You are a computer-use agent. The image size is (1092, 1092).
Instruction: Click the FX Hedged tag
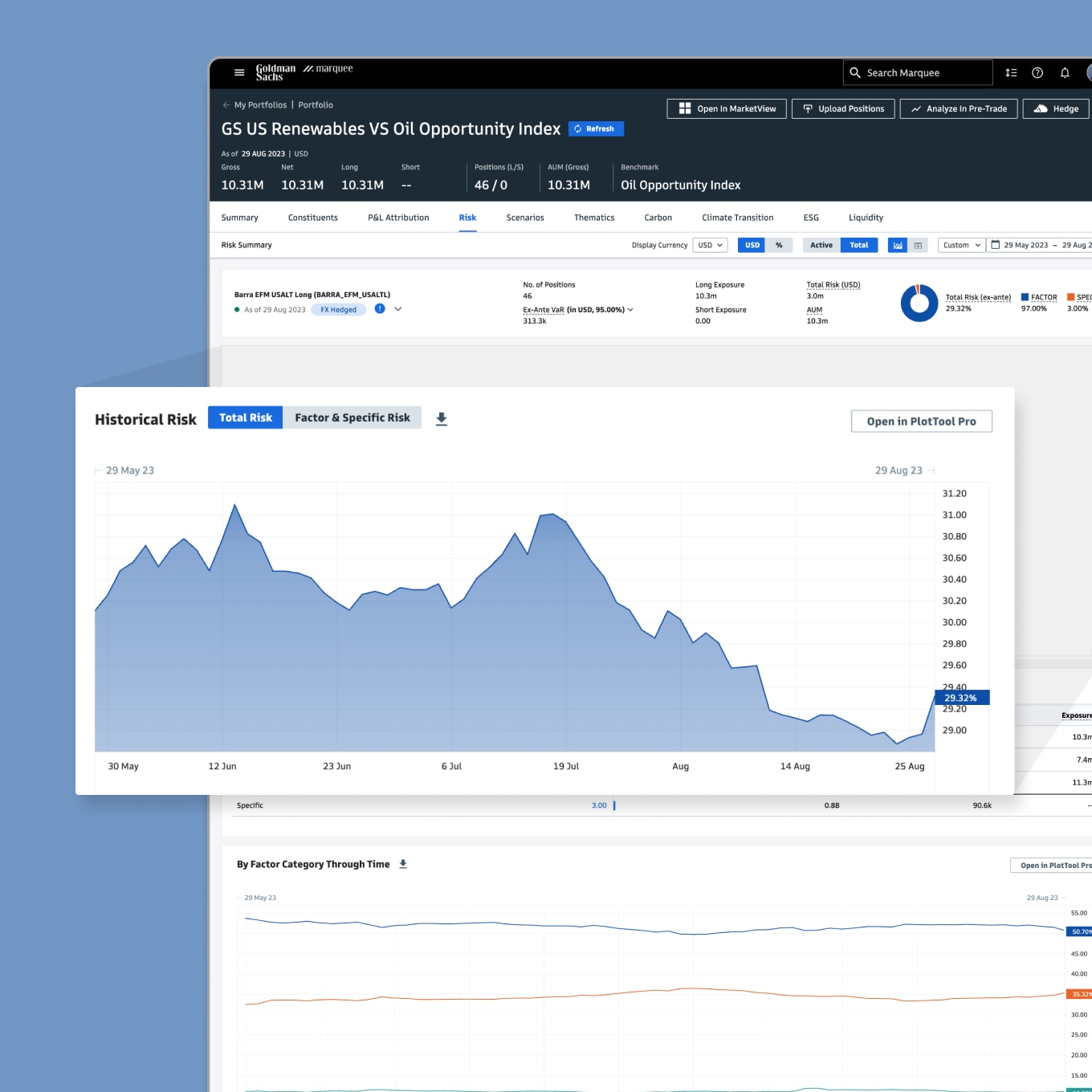(338, 310)
